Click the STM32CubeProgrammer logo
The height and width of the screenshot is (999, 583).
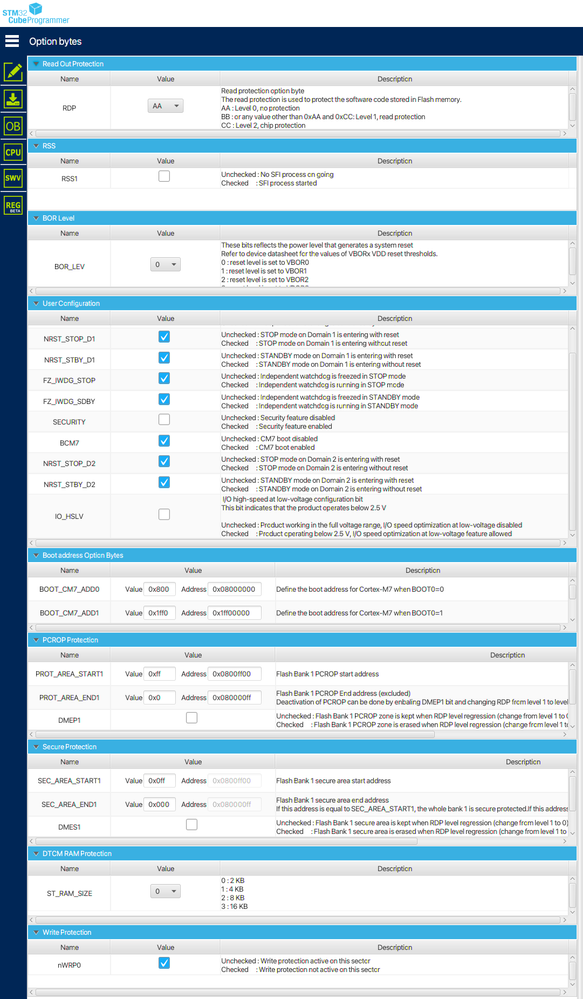pyautogui.click(x=35, y=13)
